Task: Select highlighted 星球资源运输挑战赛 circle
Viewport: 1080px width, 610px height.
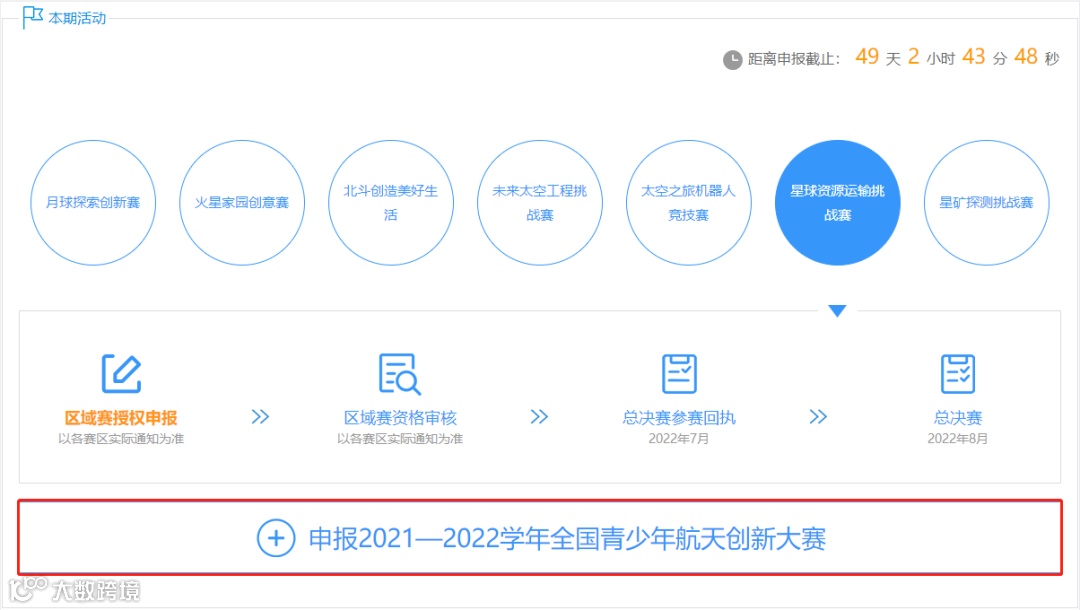Action: click(x=838, y=202)
